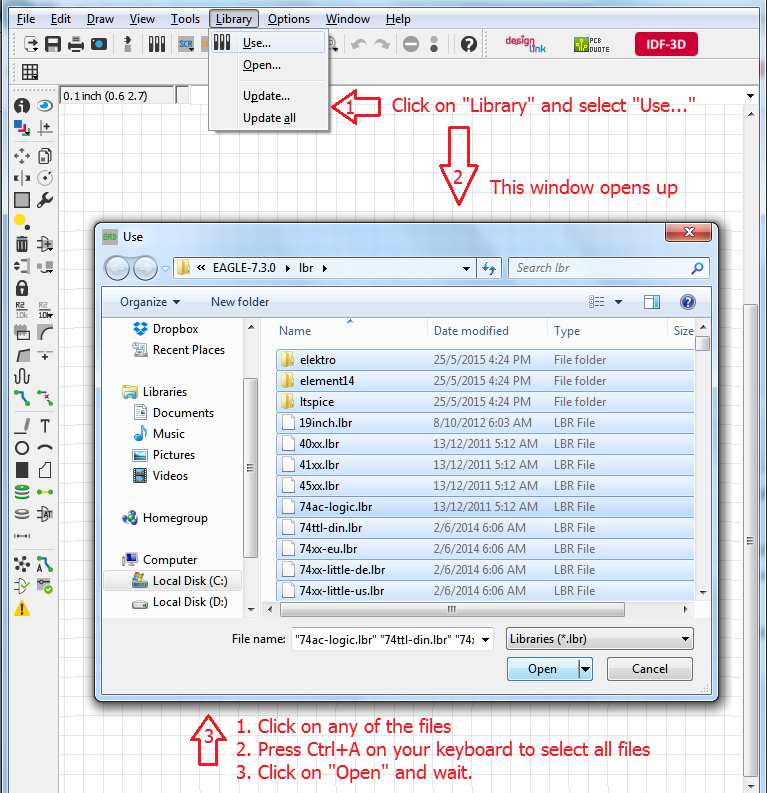Open the Options menu
This screenshot has width=767, height=793.
pos(289,19)
